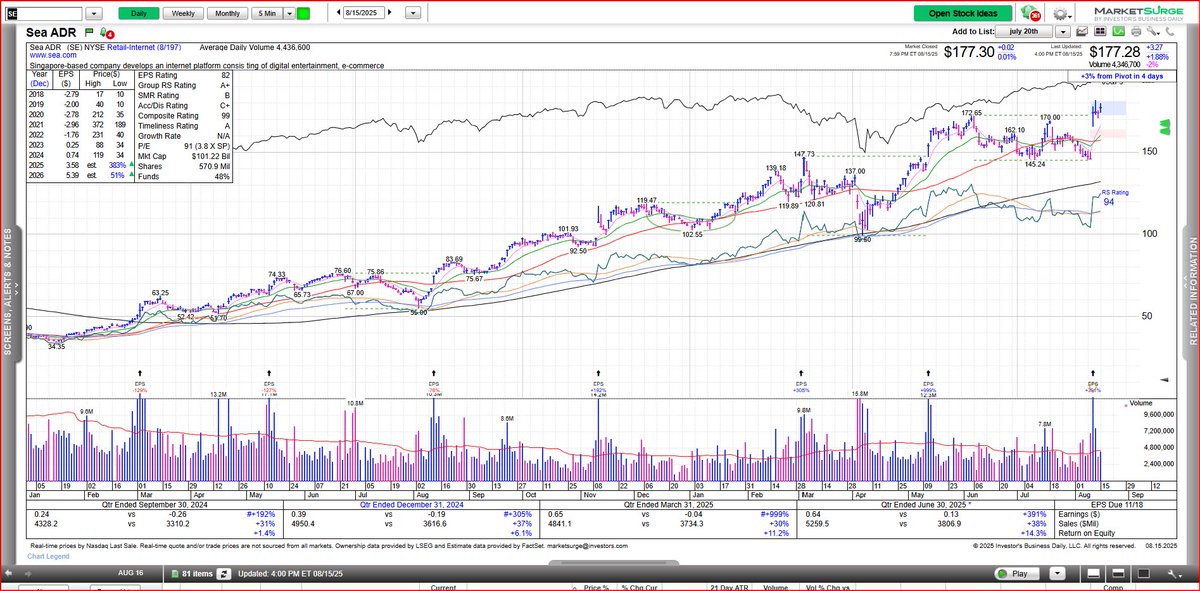Image resolution: width=1200 pixels, height=591 pixels.
Task: Open the dropdown next to 5 Min
Action: click(289, 14)
